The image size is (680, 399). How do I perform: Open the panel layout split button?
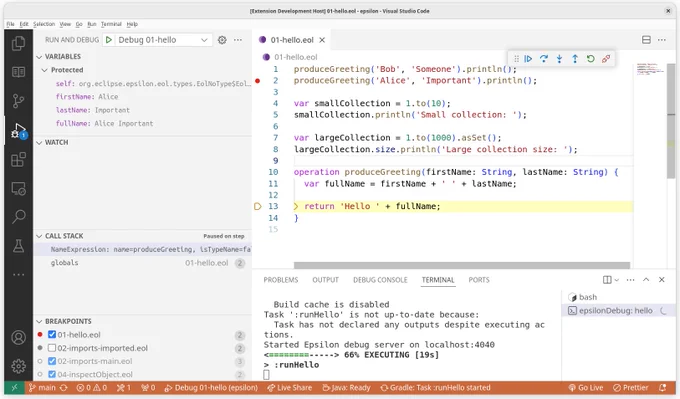tap(607, 280)
